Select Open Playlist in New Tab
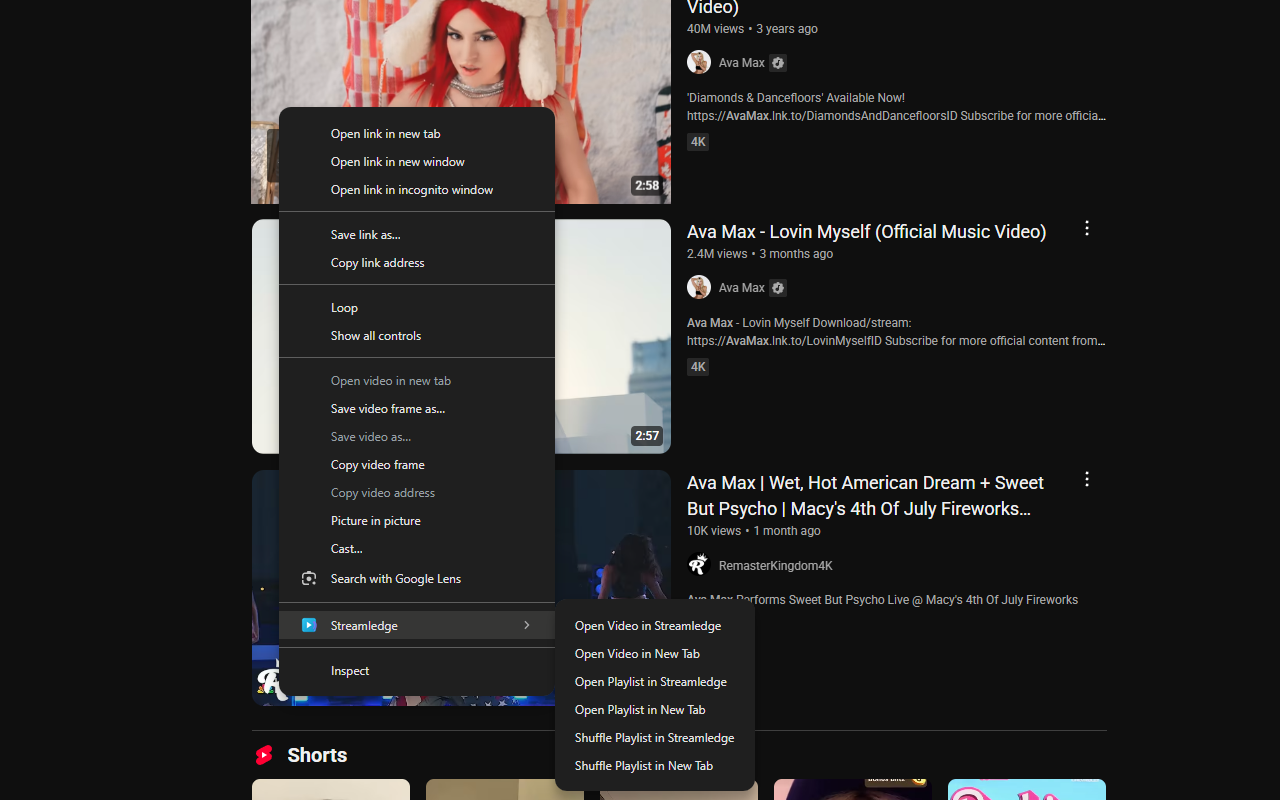The width and height of the screenshot is (1280, 800). pyautogui.click(x=655, y=710)
